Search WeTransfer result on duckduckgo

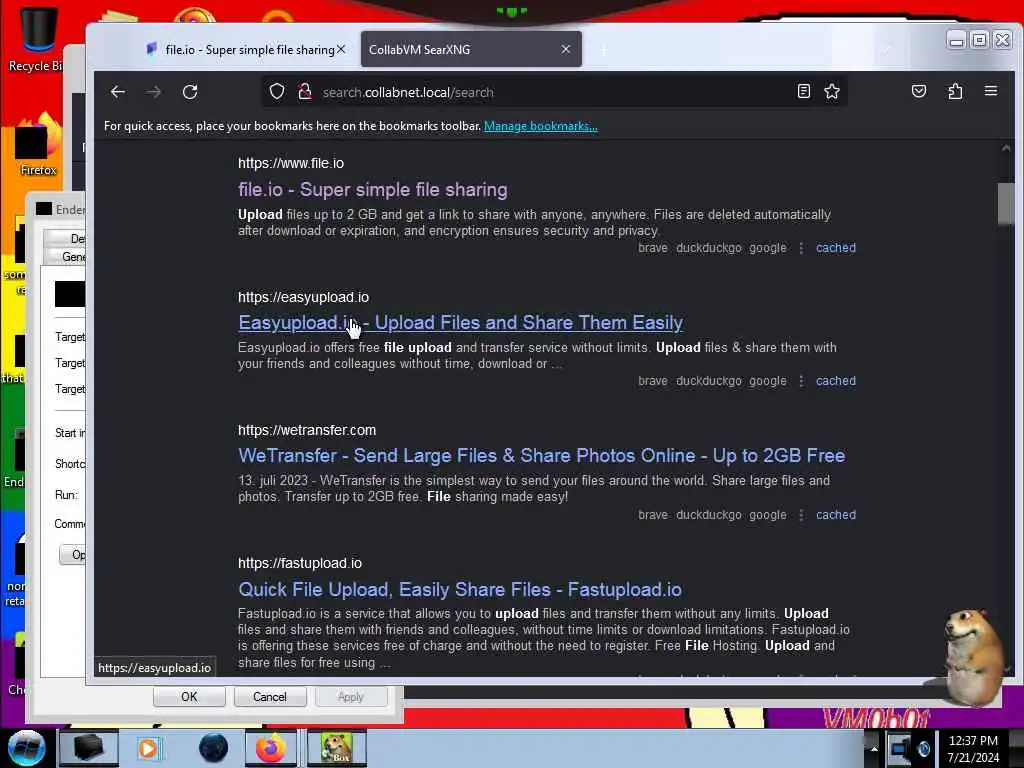tap(709, 515)
